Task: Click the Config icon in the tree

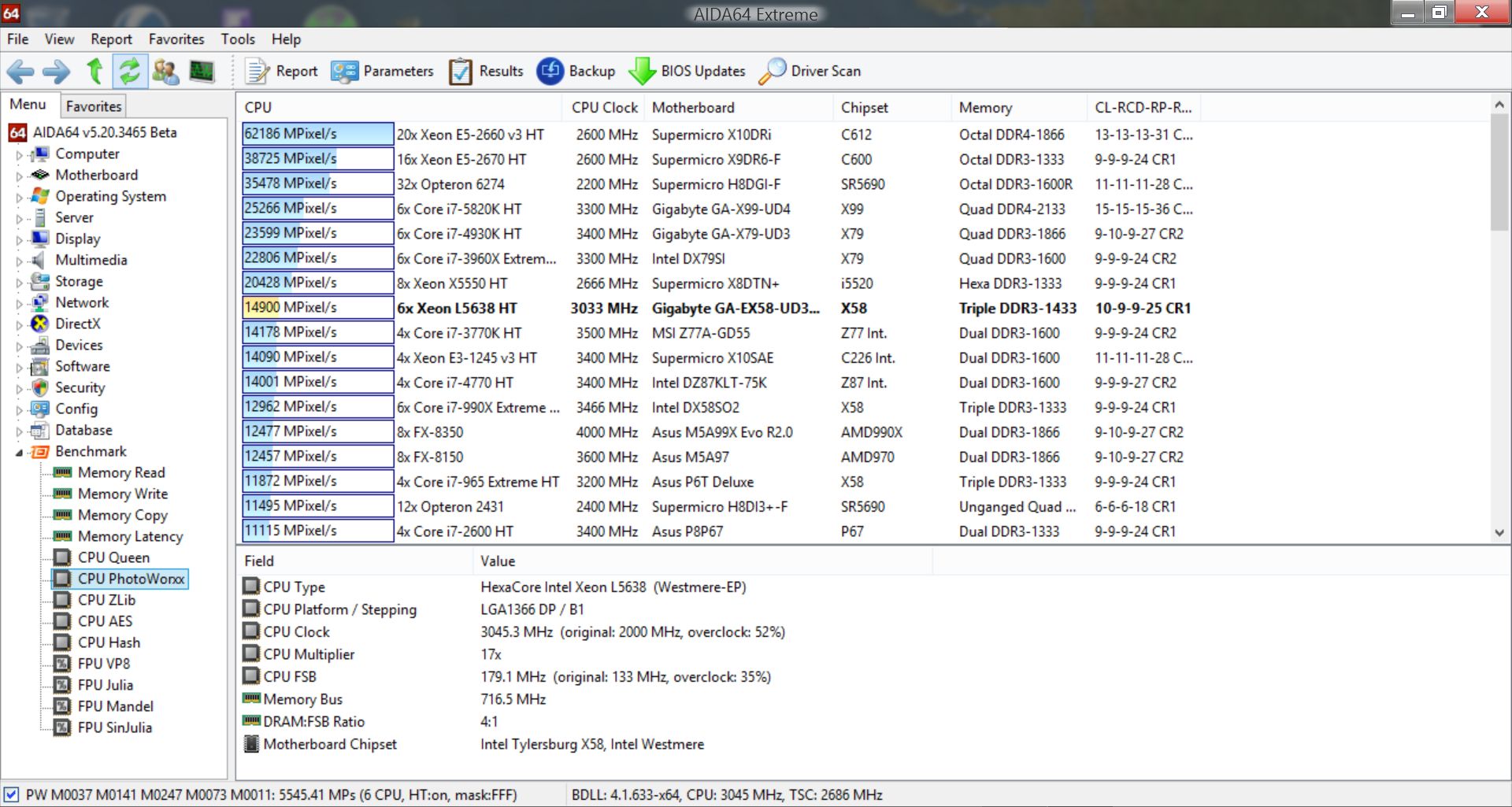Action: 39,409
